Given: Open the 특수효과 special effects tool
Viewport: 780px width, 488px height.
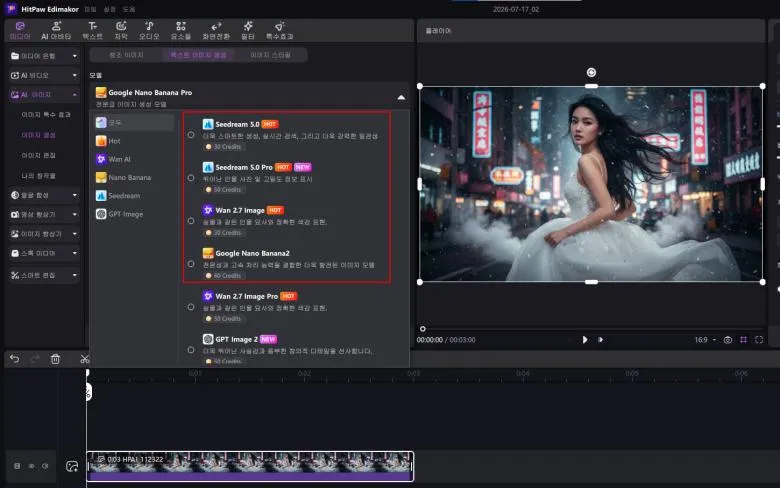Looking at the screenshot, I should pyautogui.click(x=279, y=30).
